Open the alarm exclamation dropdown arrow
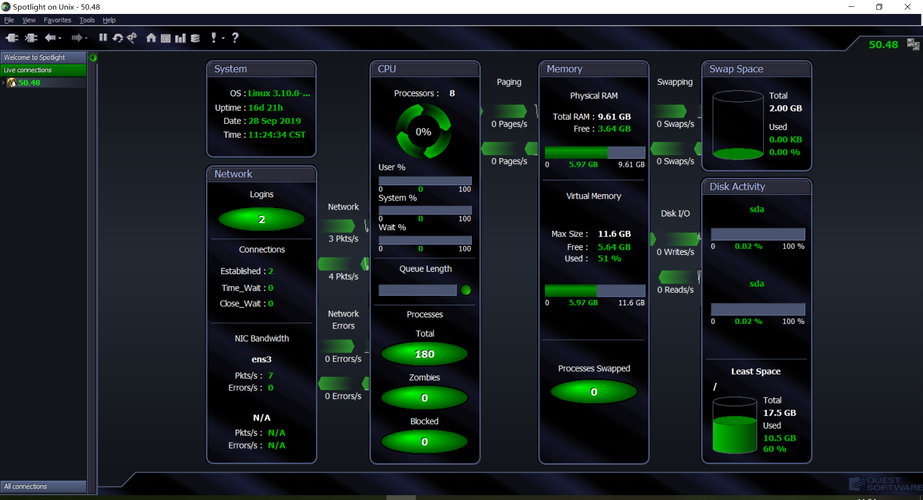923x500 pixels. click(x=223, y=38)
